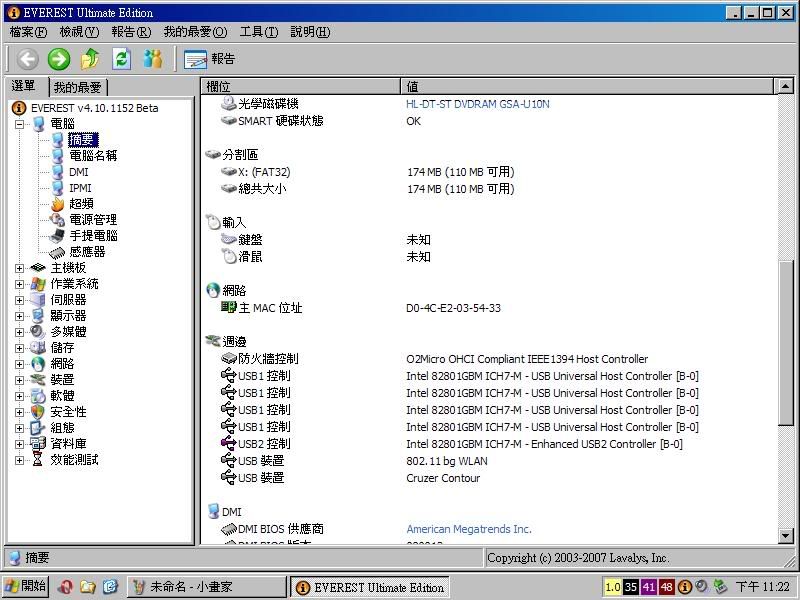Expand the 多媒體 tree node
This screenshot has height=600, width=800.
coord(19,332)
